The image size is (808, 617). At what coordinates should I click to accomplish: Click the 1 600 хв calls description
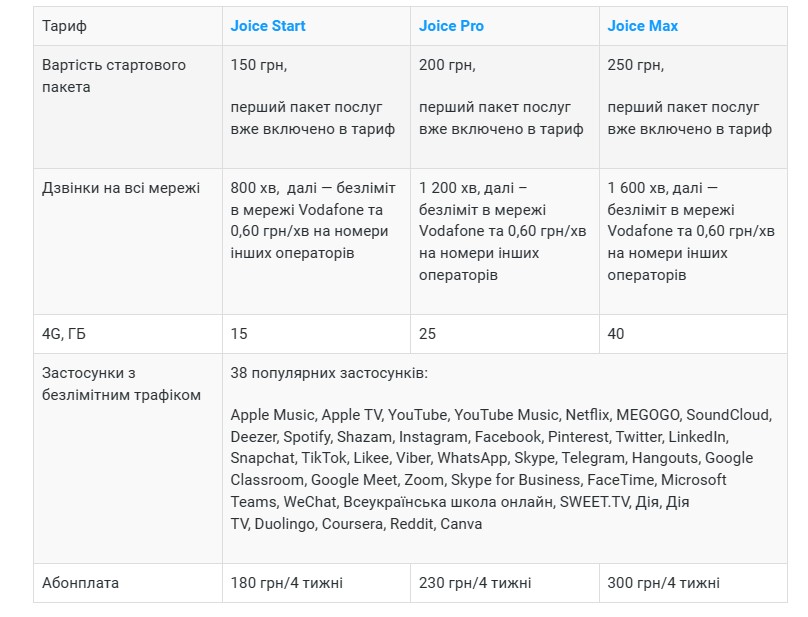point(691,231)
